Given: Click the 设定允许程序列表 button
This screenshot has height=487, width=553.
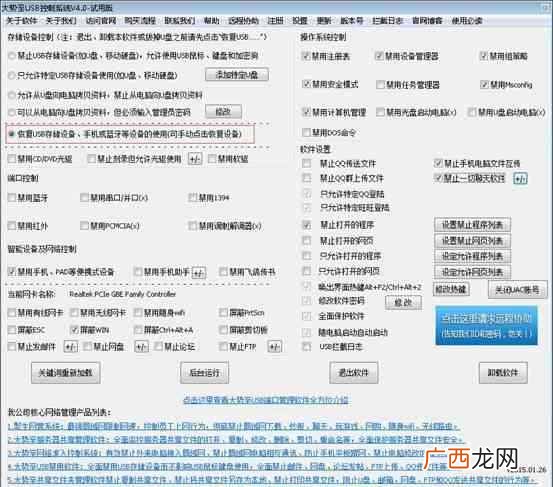Looking at the screenshot, I should click(472, 256).
